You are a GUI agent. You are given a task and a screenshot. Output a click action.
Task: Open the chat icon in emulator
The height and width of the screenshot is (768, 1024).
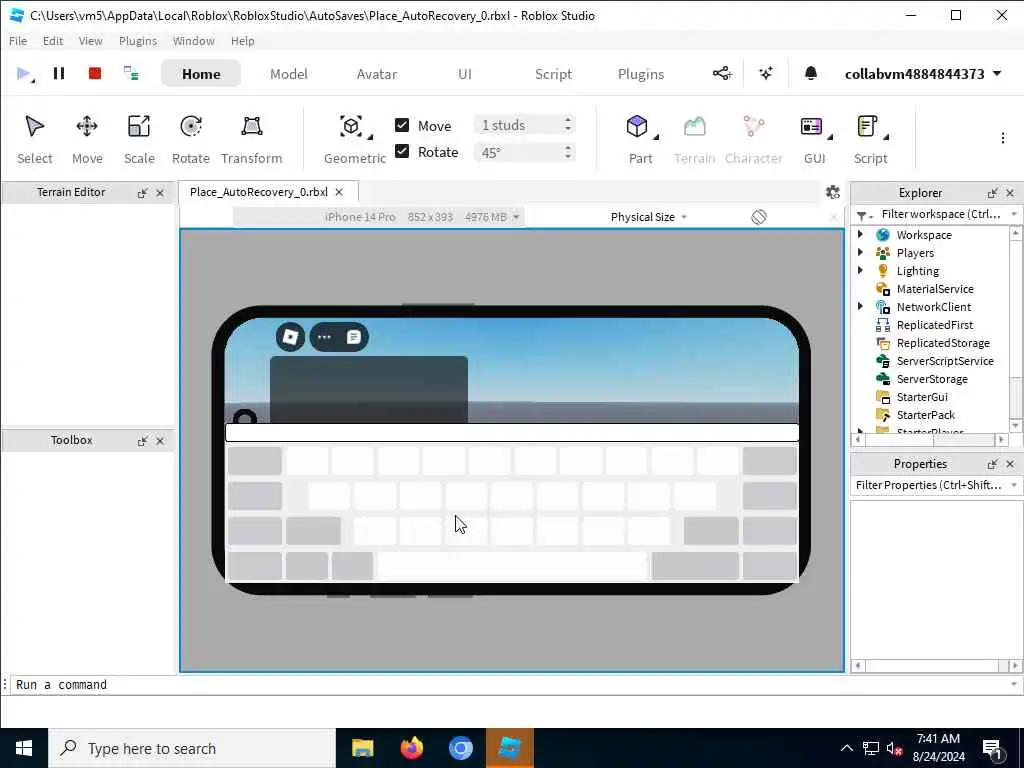[353, 337]
